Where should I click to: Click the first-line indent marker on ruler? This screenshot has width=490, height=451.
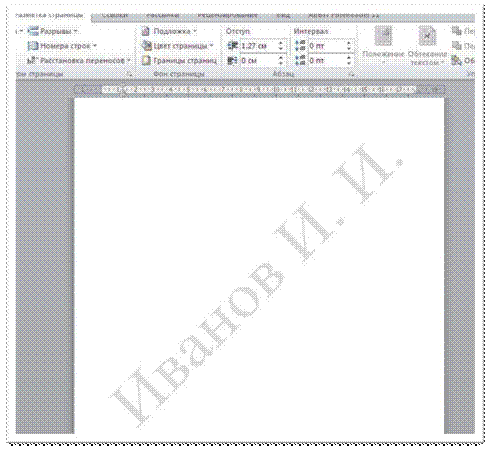coord(123,89)
